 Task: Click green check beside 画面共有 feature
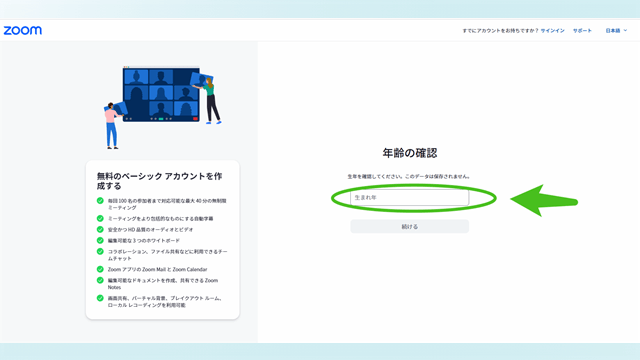click(x=100, y=298)
